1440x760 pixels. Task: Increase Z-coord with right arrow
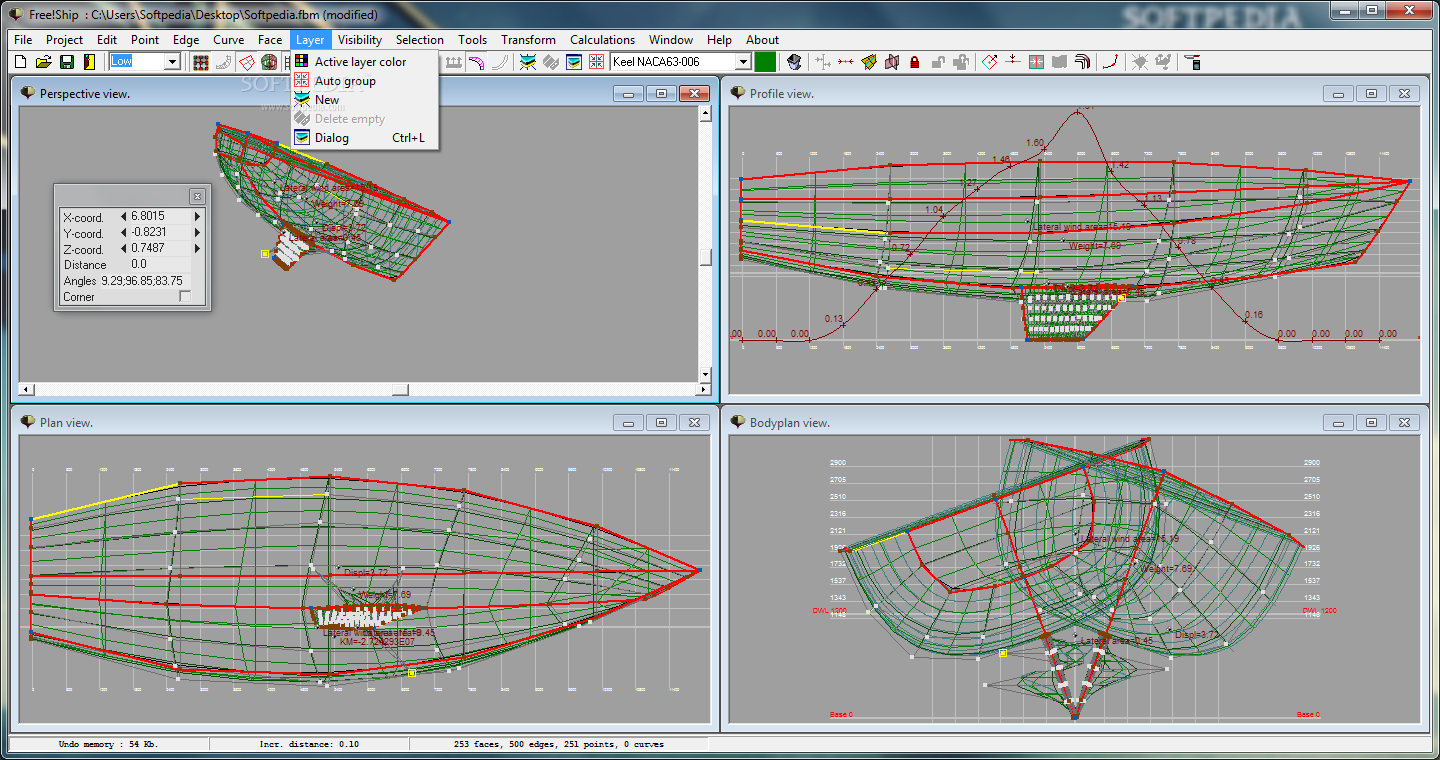197,248
